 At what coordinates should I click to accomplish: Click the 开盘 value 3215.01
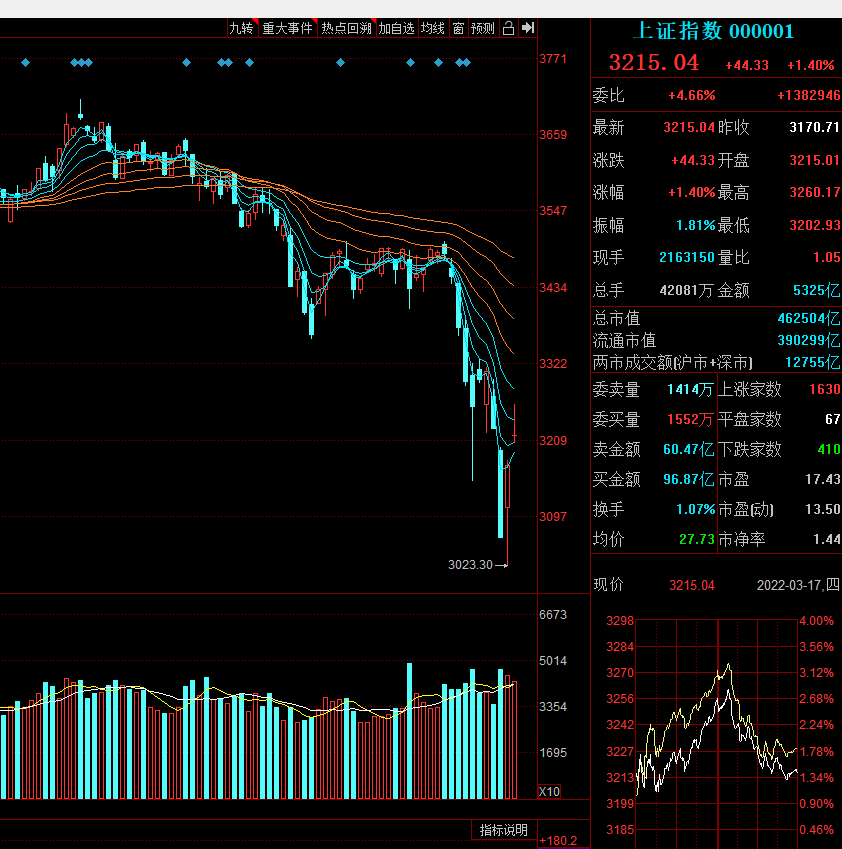(814, 160)
